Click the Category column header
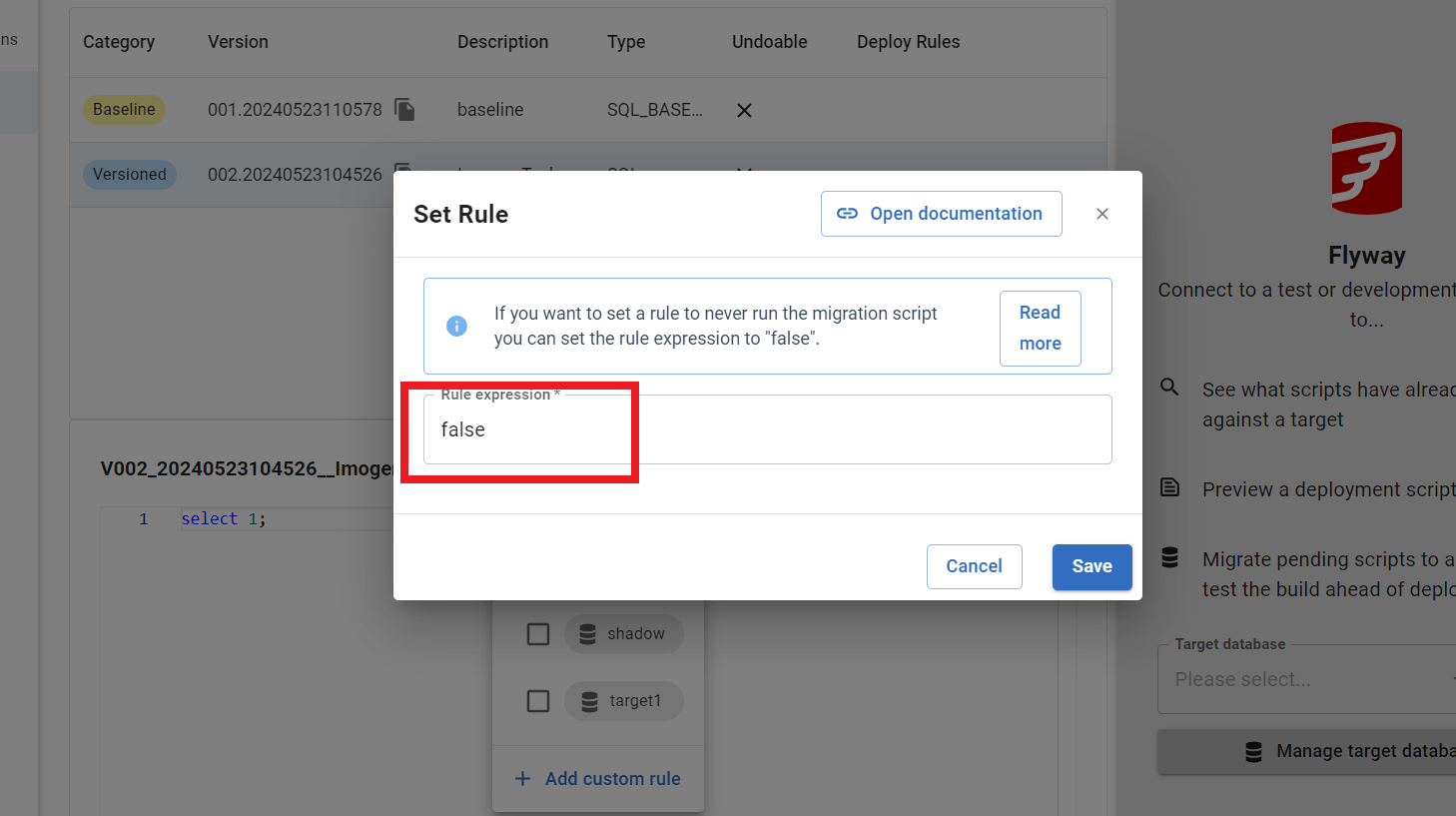 [119, 42]
